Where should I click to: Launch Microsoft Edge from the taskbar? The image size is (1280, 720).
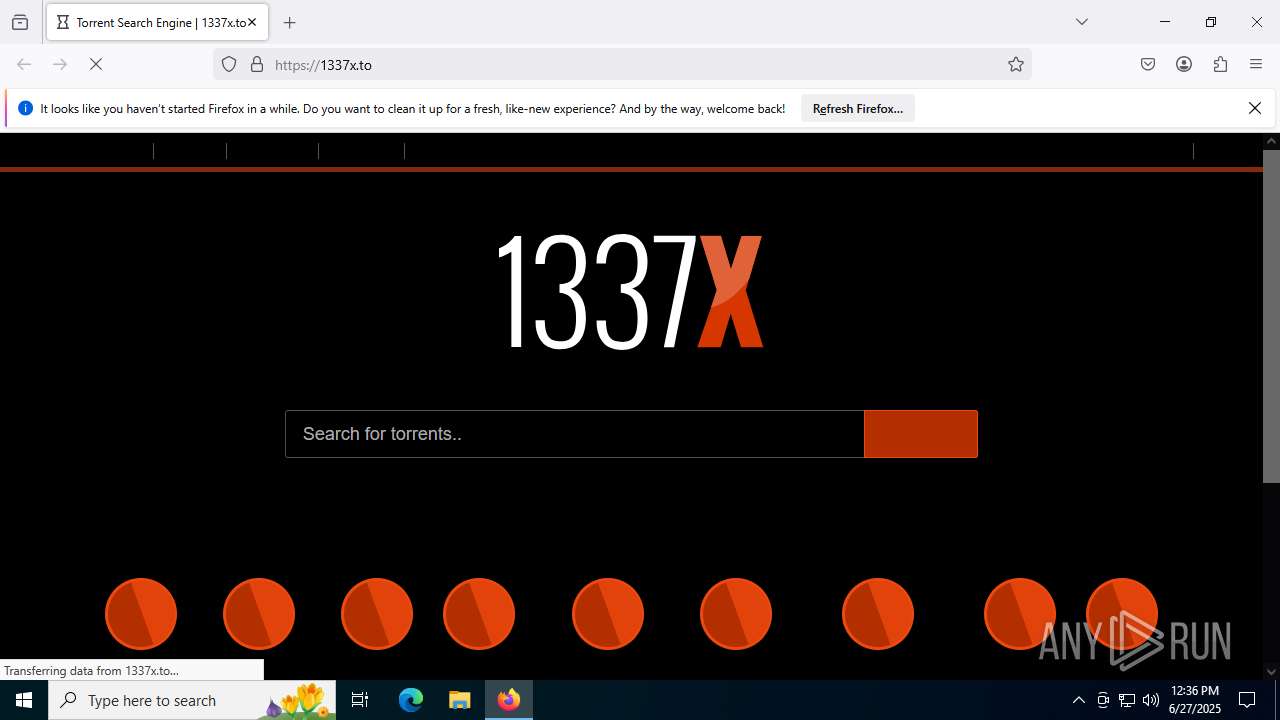click(x=411, y=700)
